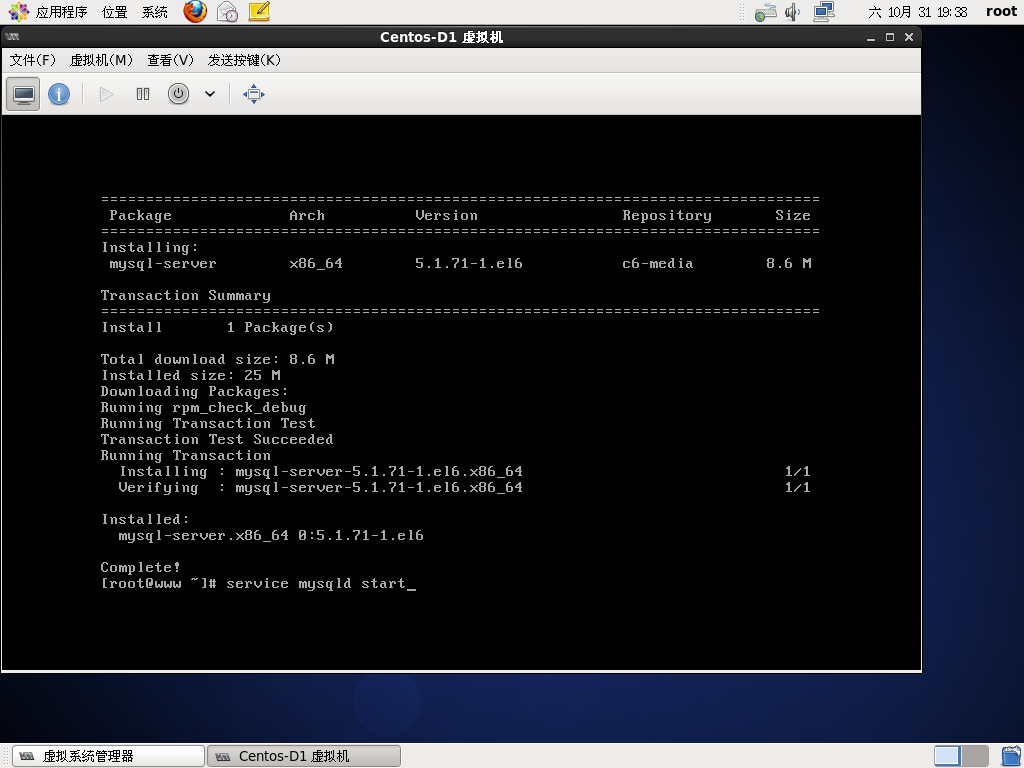The image size is (1024, 768).
Task: Click the 'Repository' column header
Action: [667, 216]
